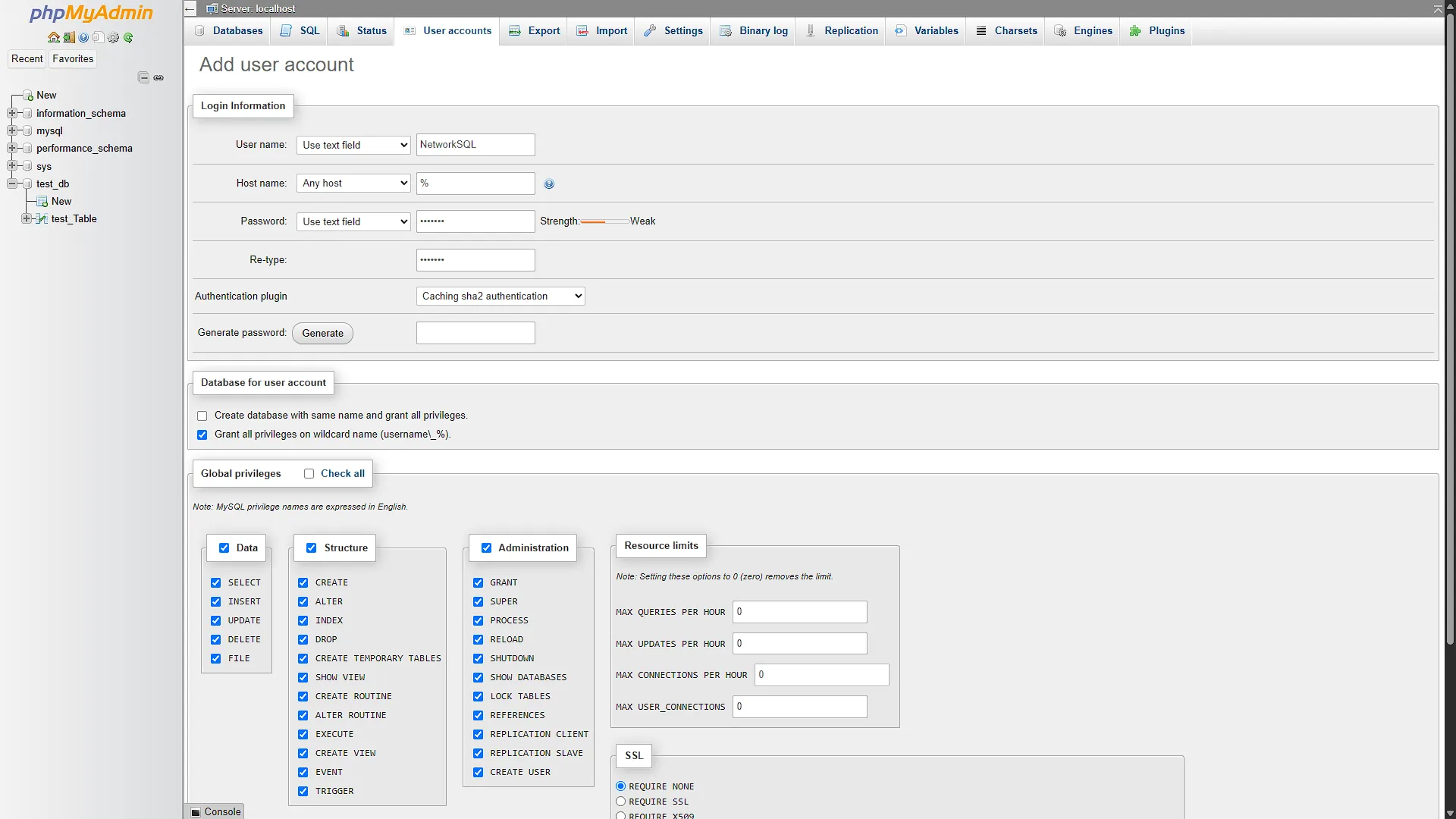Open the Favorites tables button
Viewport: 1456px width, 819px height.
pos(73,59)
